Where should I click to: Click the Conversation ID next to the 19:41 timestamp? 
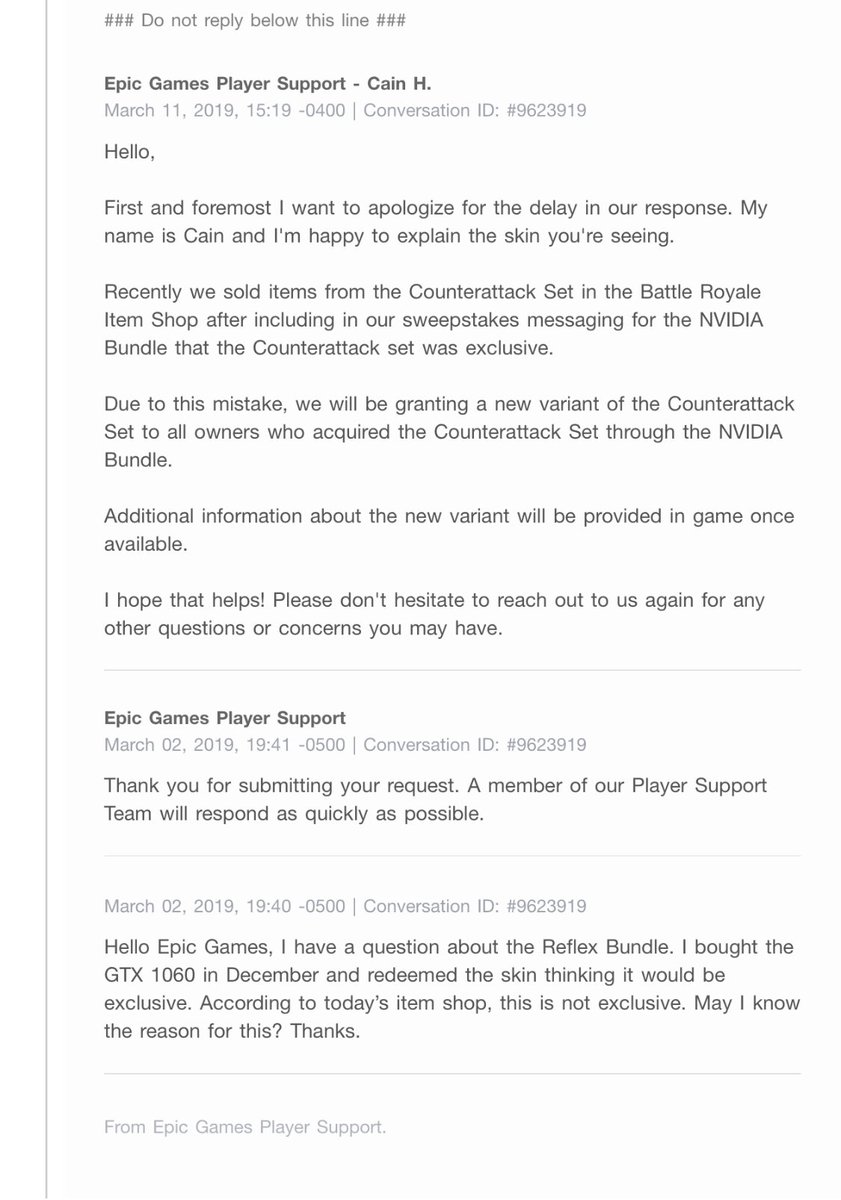point(475,745)
